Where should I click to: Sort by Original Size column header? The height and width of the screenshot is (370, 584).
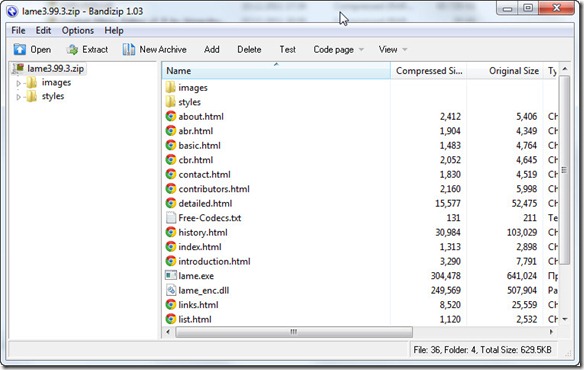tap(505, 71)
